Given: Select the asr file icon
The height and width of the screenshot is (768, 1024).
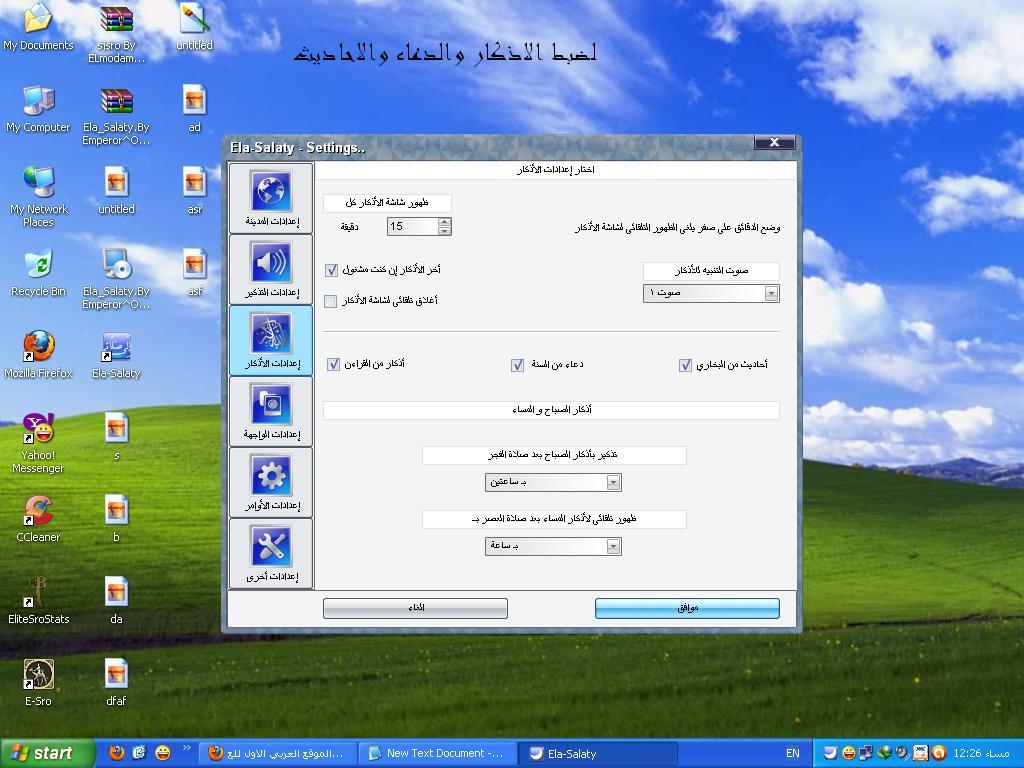Looking at the screenshot, I should 195,191.
